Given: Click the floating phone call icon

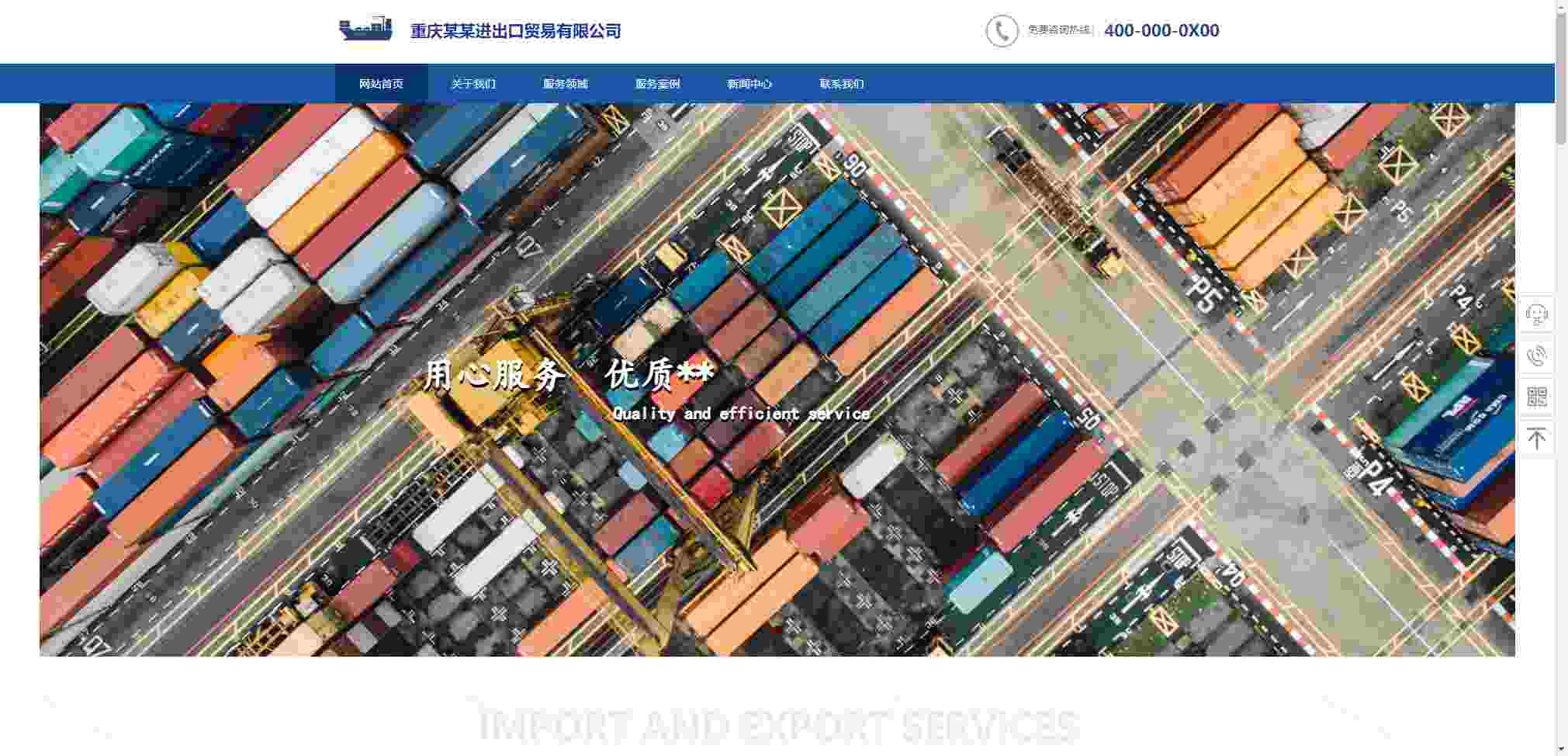Looking at the screenshot, I should coord(1536,355).
